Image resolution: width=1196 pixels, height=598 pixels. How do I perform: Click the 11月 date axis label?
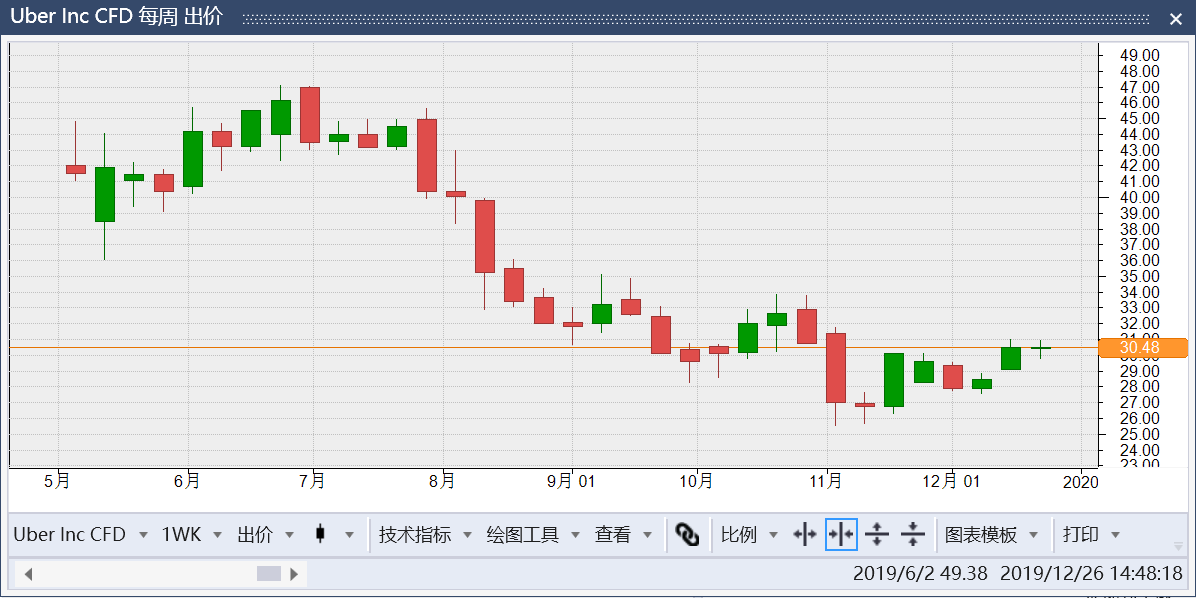point(827,481)
